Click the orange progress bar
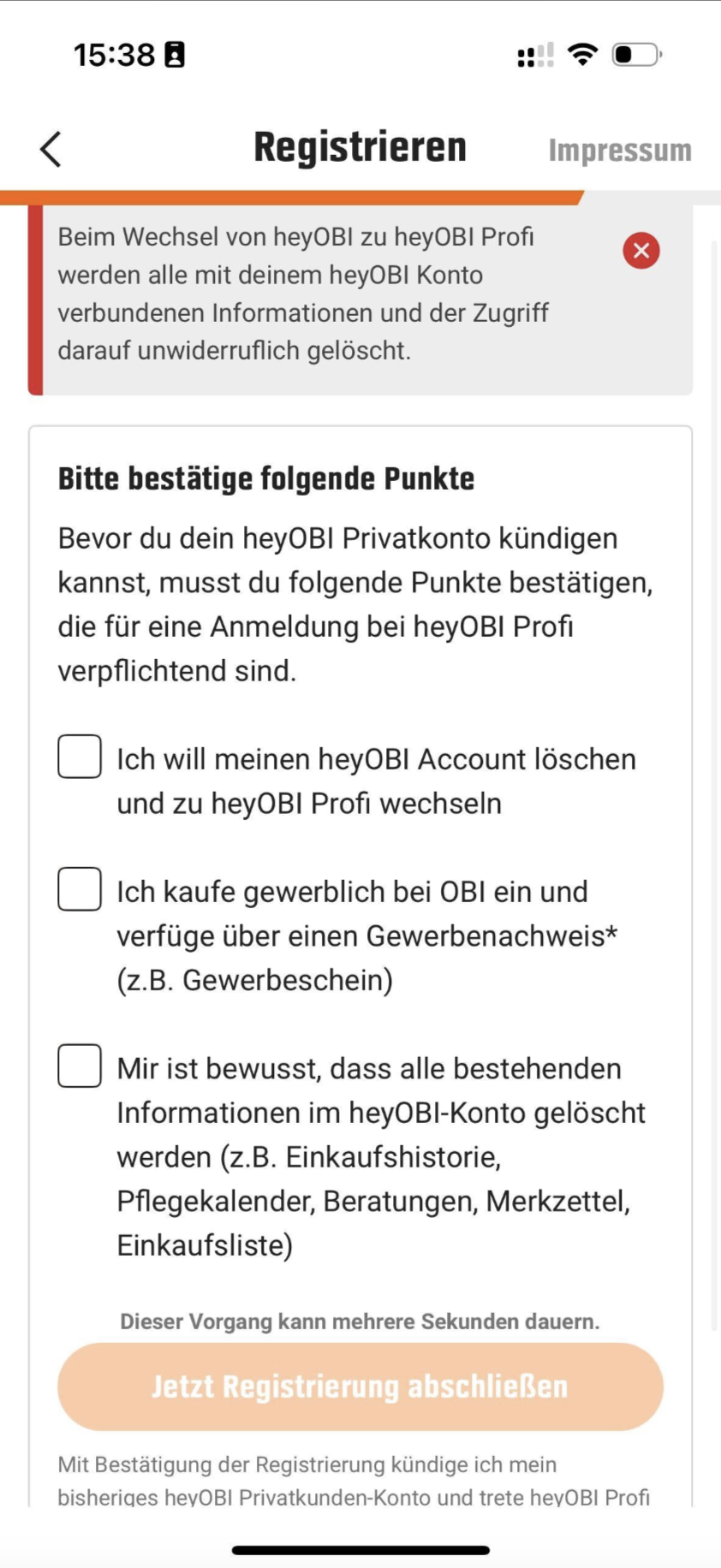 point(291,198)
